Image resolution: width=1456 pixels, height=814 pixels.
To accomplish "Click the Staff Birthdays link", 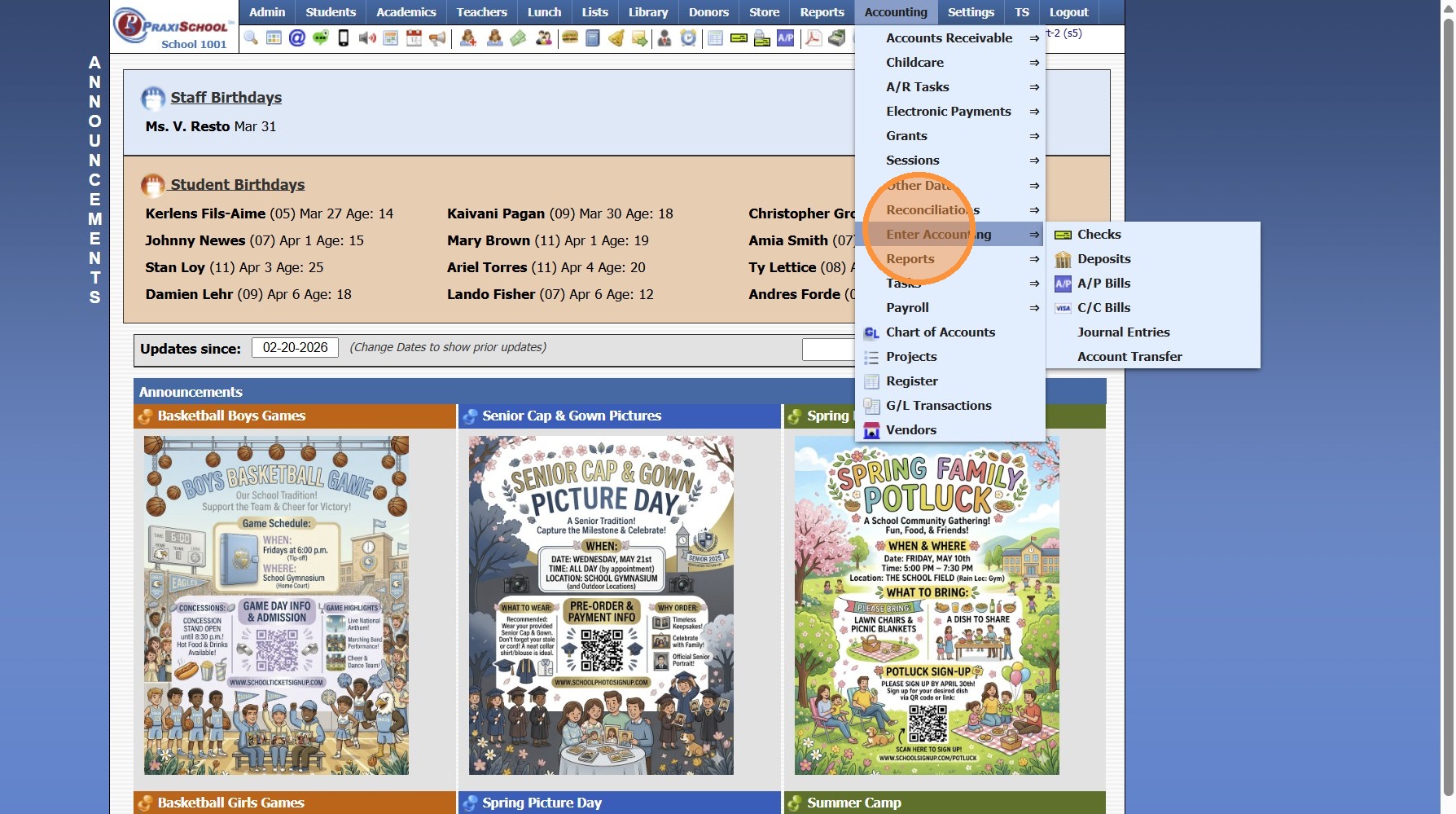I will pyautogui.click(x=226, y=98).
